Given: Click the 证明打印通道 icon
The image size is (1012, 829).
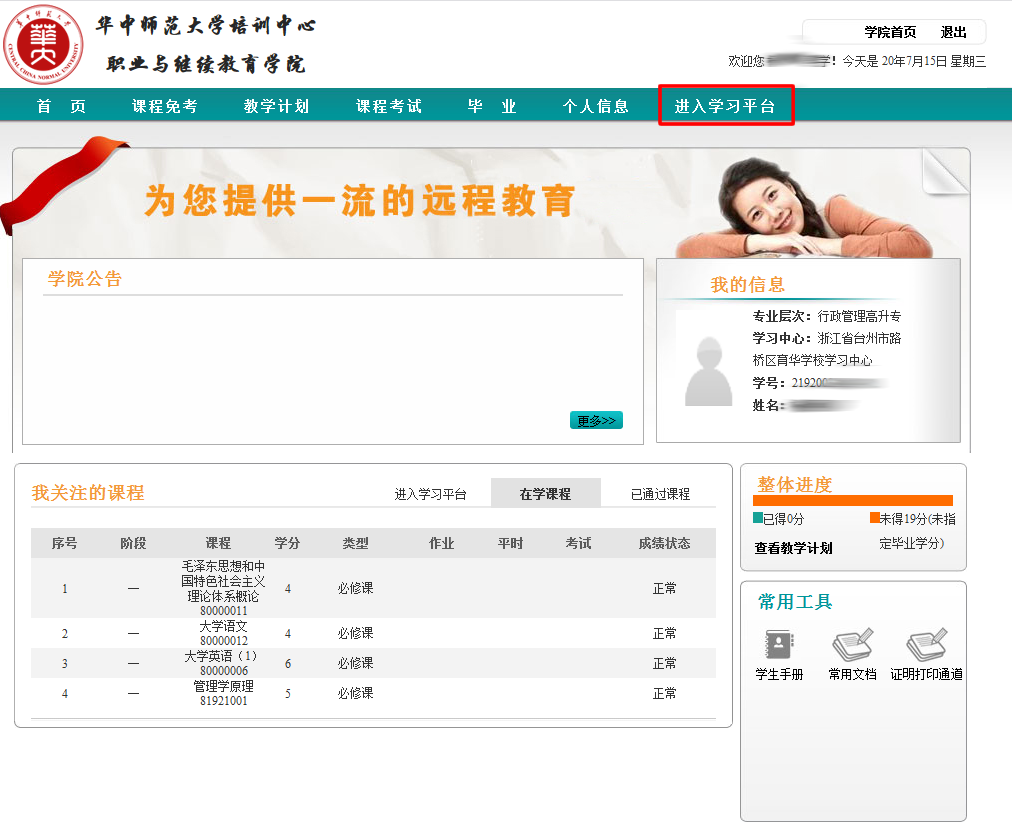Looking at the screenshot, I should [x=926, y=645].
